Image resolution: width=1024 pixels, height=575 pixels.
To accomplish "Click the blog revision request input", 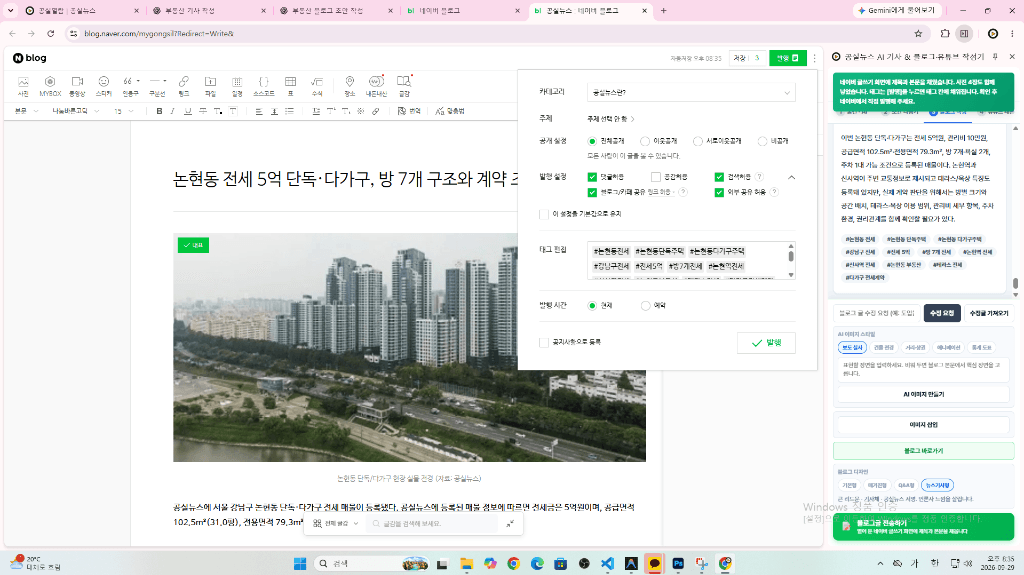I will coord(877,313).
